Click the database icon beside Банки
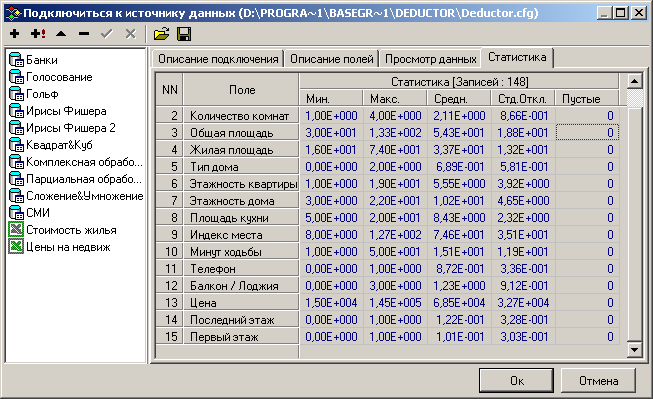Image resolution: width=653 pixels, height=399 pixels. (x=16, y=60)
